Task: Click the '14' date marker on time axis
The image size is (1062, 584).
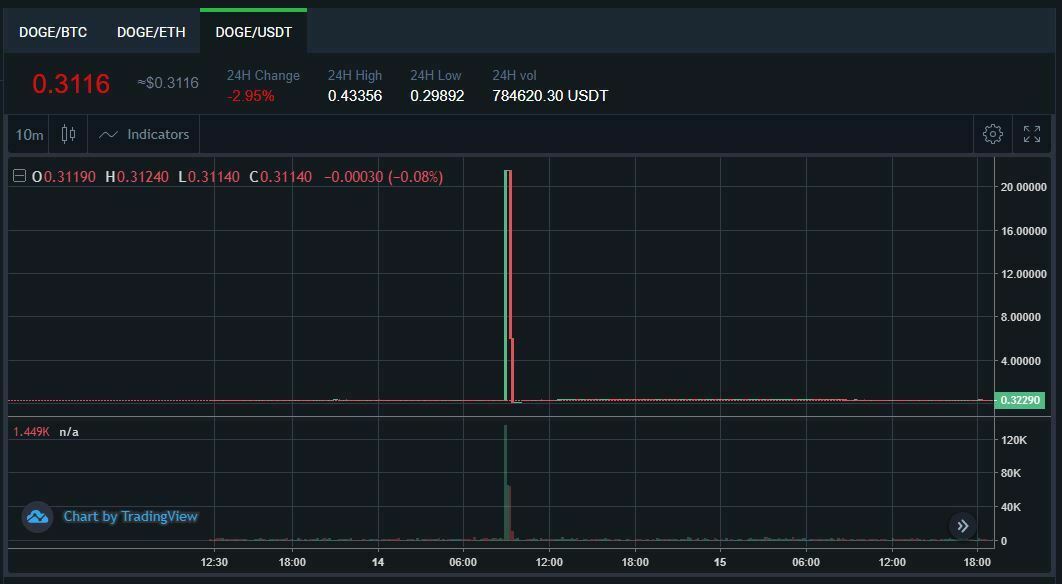Action: (x=377, y=562)
